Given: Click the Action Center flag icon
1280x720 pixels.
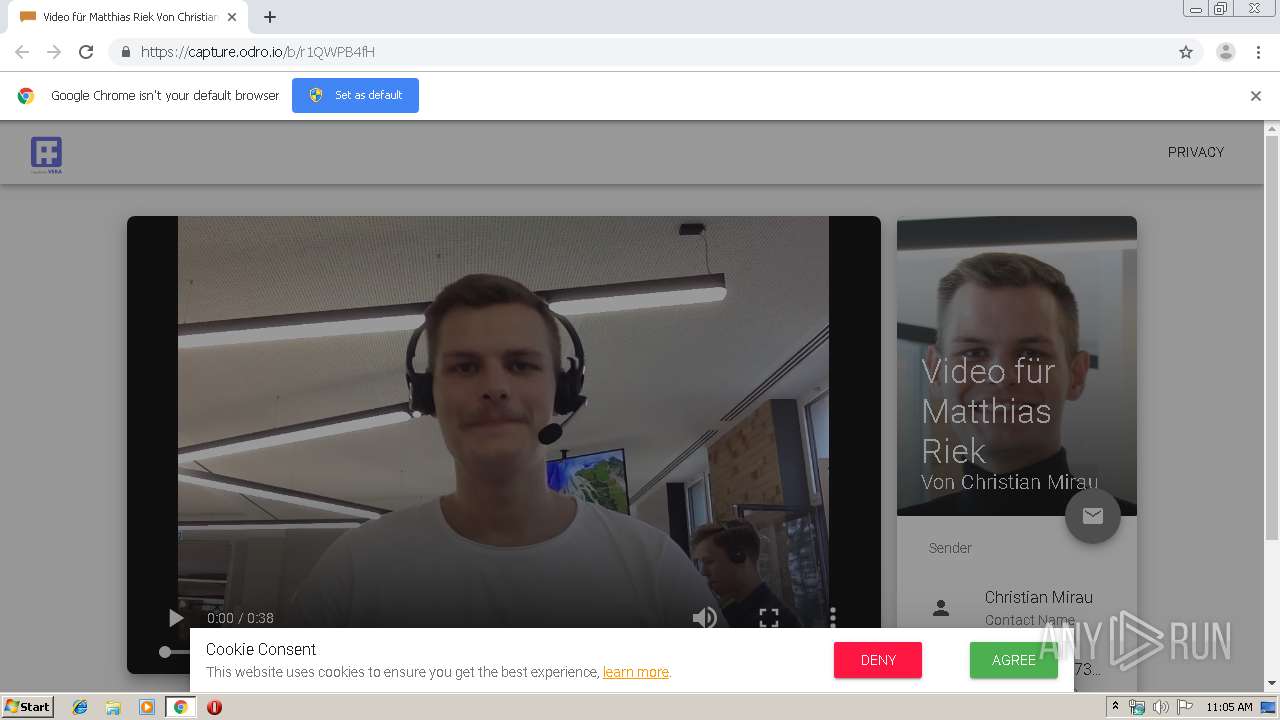Looking at the screenshot, I should click(x=1184, y=707).
